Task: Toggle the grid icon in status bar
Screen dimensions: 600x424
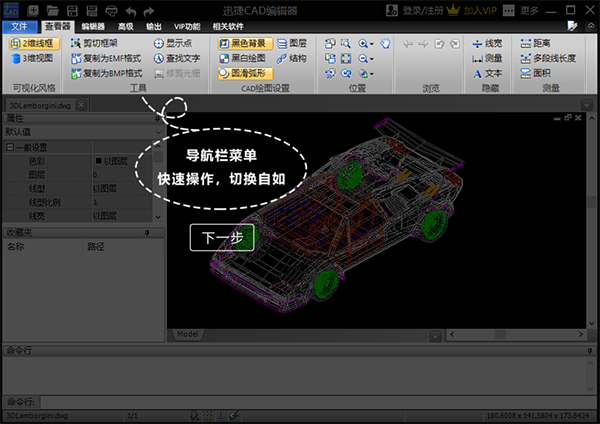Action: (x=207, y=416)
